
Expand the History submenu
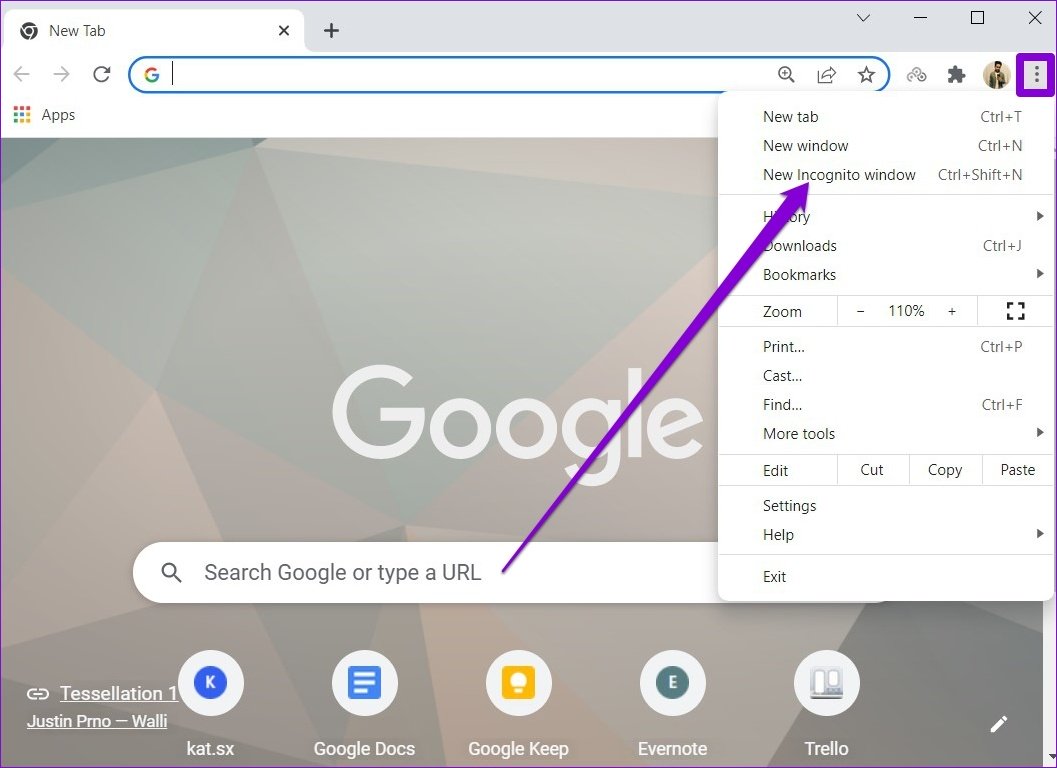click(x=886, y=216)
